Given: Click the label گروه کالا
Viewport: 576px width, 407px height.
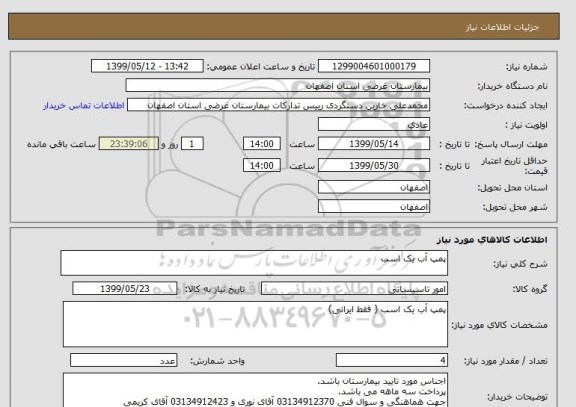Looking at the screenshot, I should pos(530,289).
